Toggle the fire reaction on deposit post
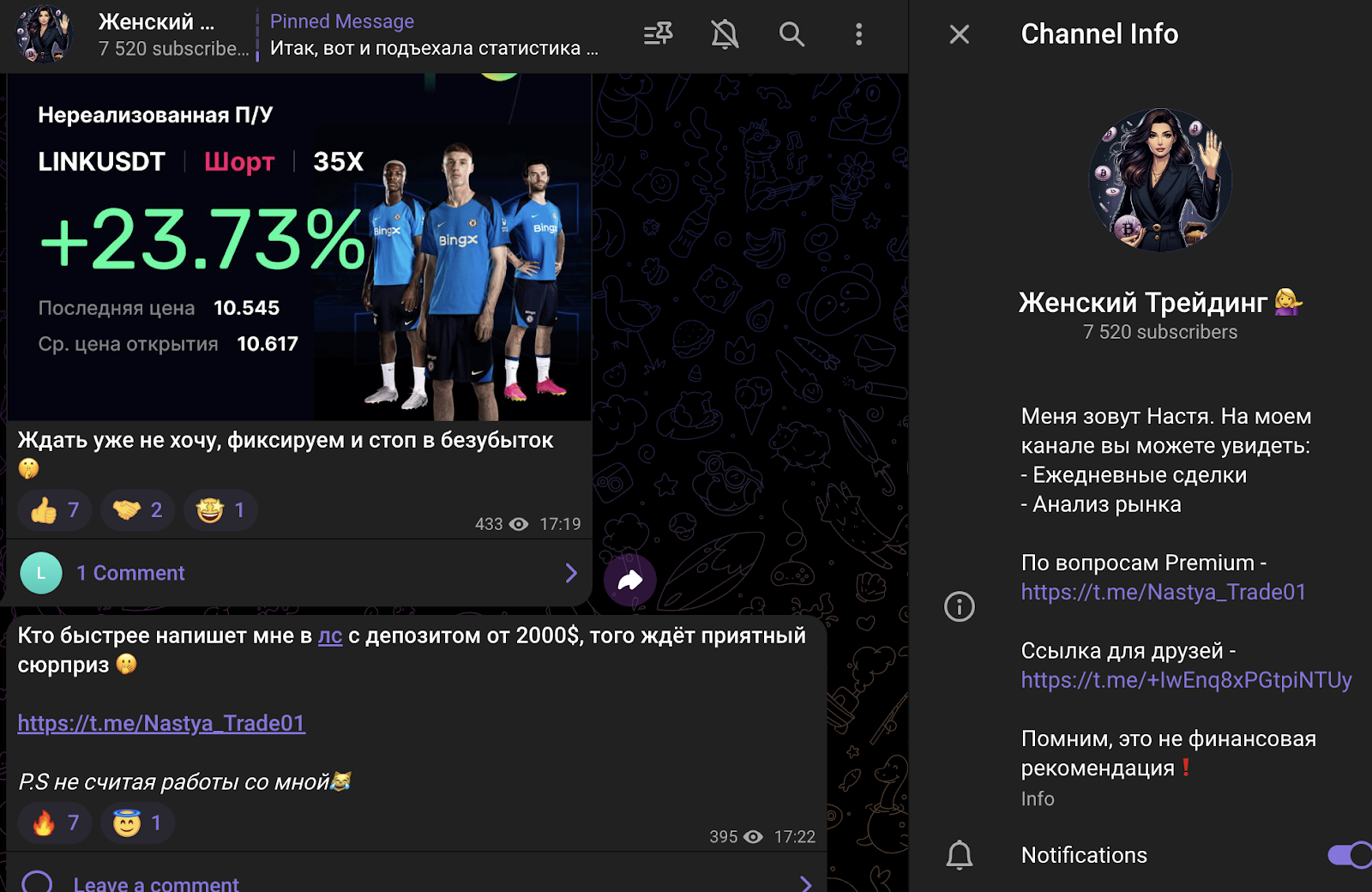This screenshot has width=1372, height=892. (x=55, y=823)
